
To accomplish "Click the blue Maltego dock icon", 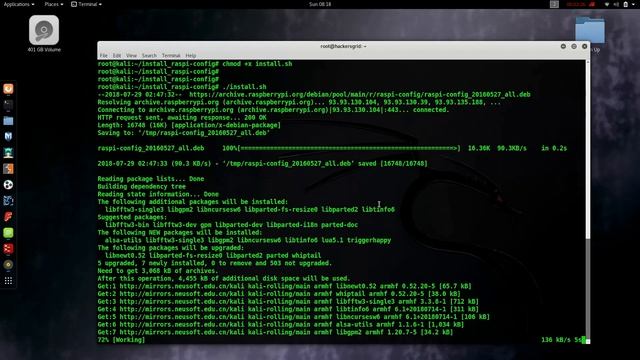I will click(8, 200).
